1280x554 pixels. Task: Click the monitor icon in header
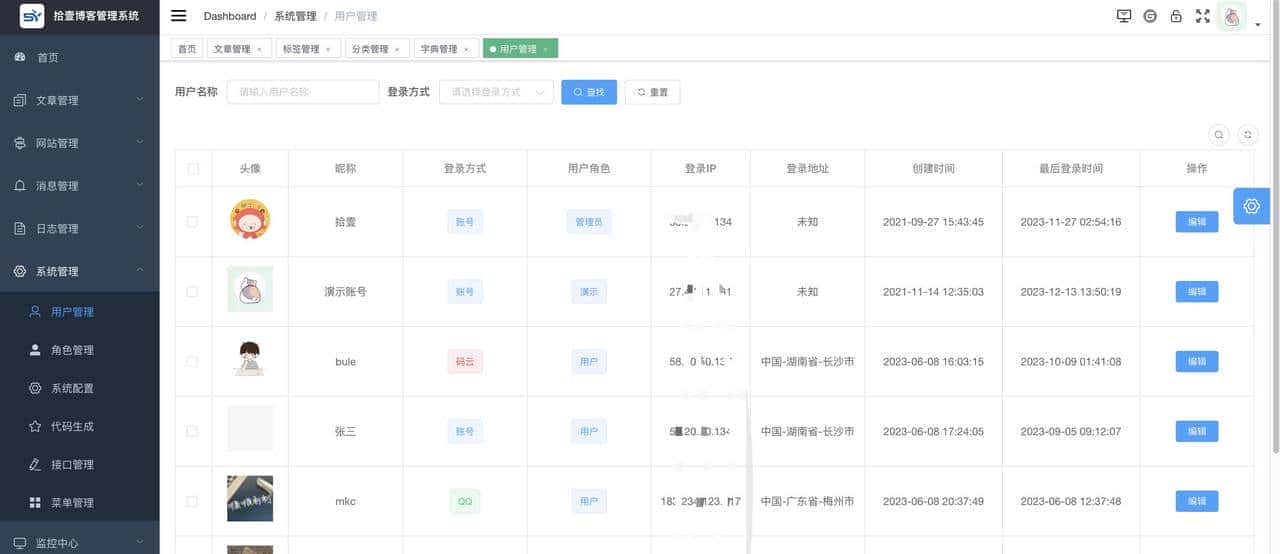(1124, 16)
